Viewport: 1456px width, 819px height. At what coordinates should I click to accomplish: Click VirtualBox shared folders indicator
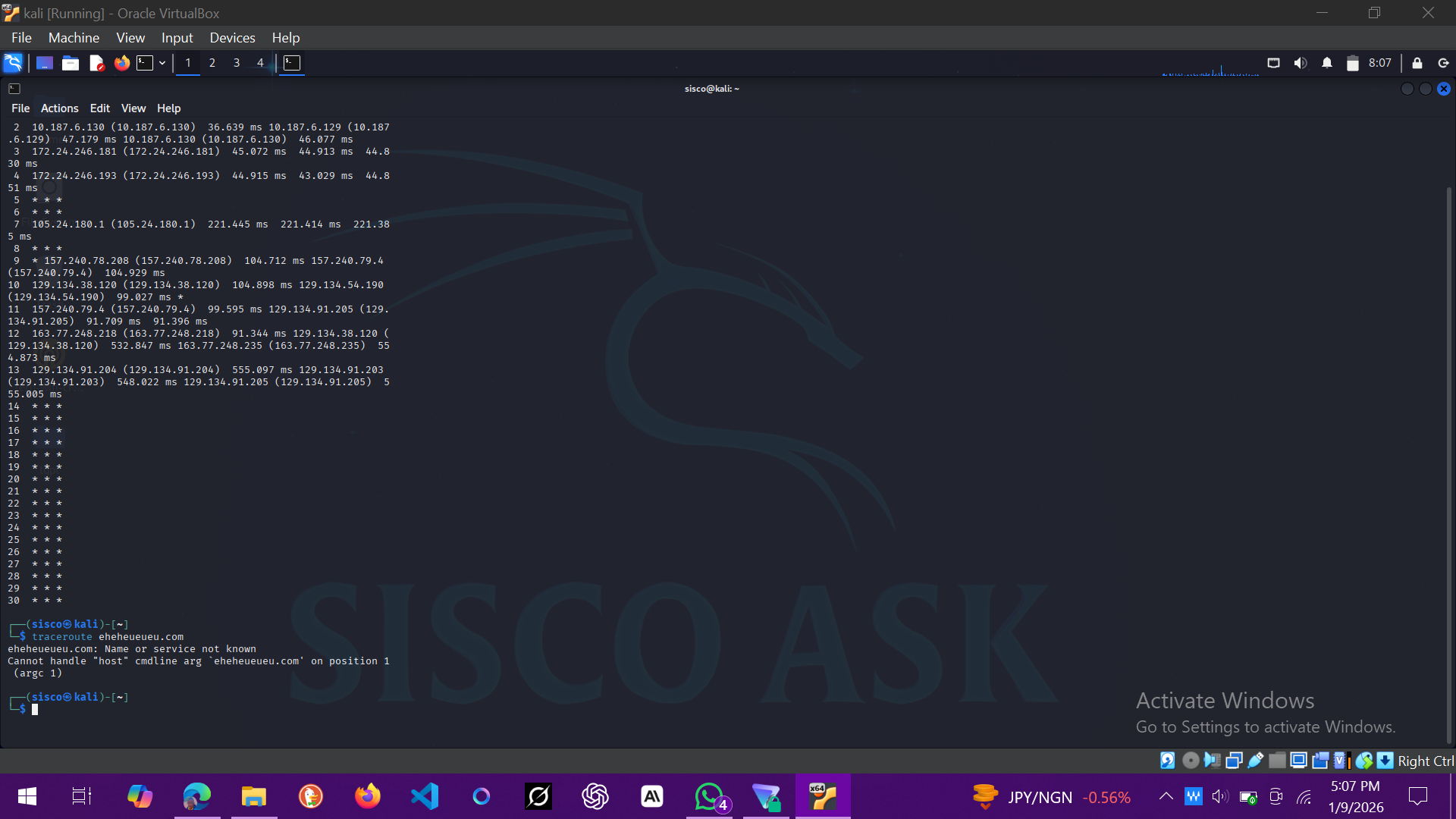click(1277, 761)
